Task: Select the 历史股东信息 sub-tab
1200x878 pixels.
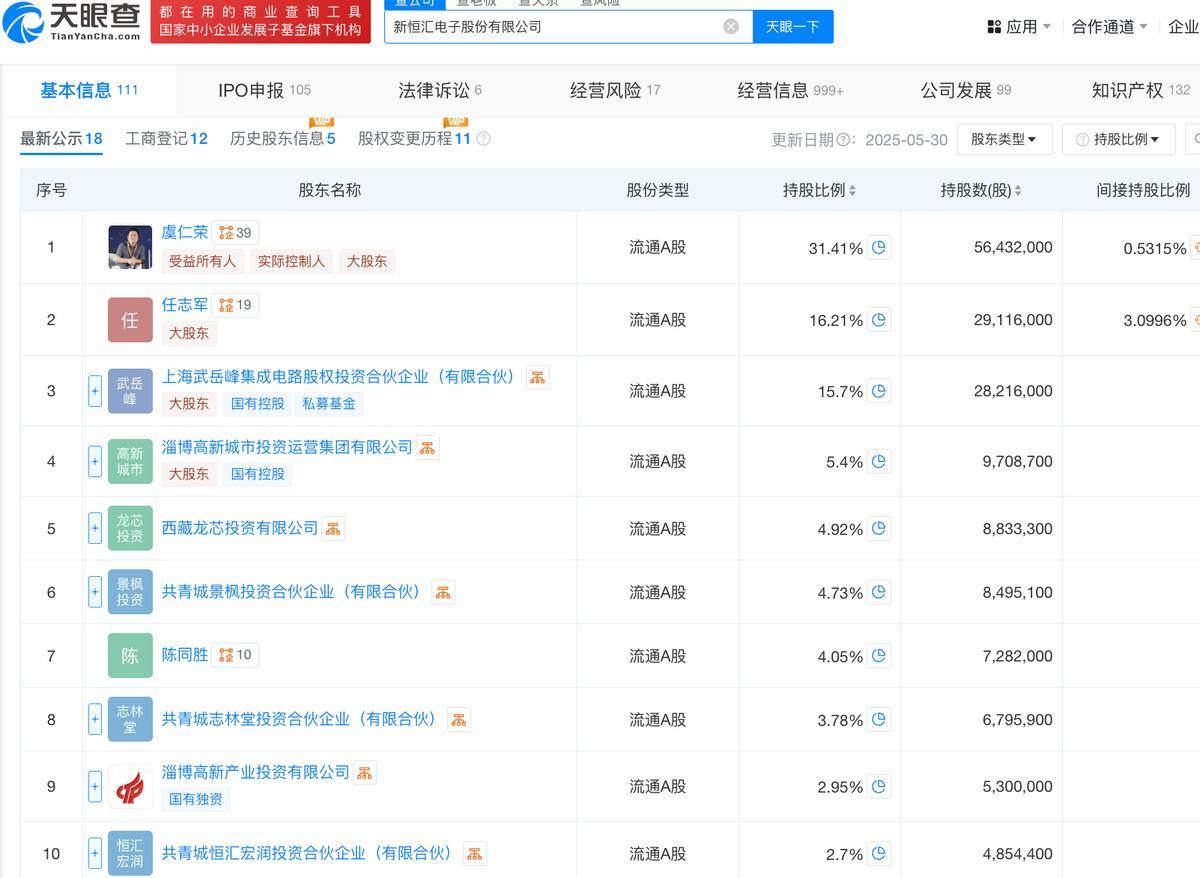Action: (x=282, y=139)
